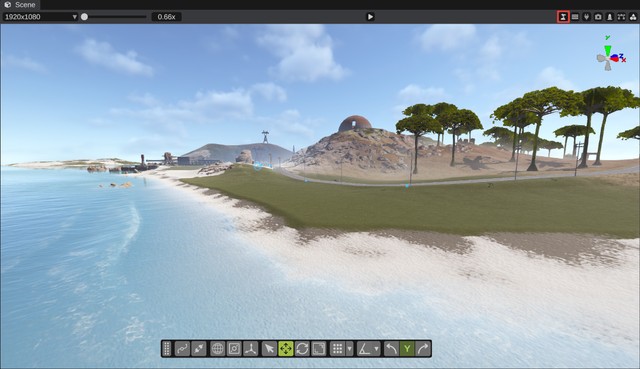Select the arrow pointer tool

point(269,349)
